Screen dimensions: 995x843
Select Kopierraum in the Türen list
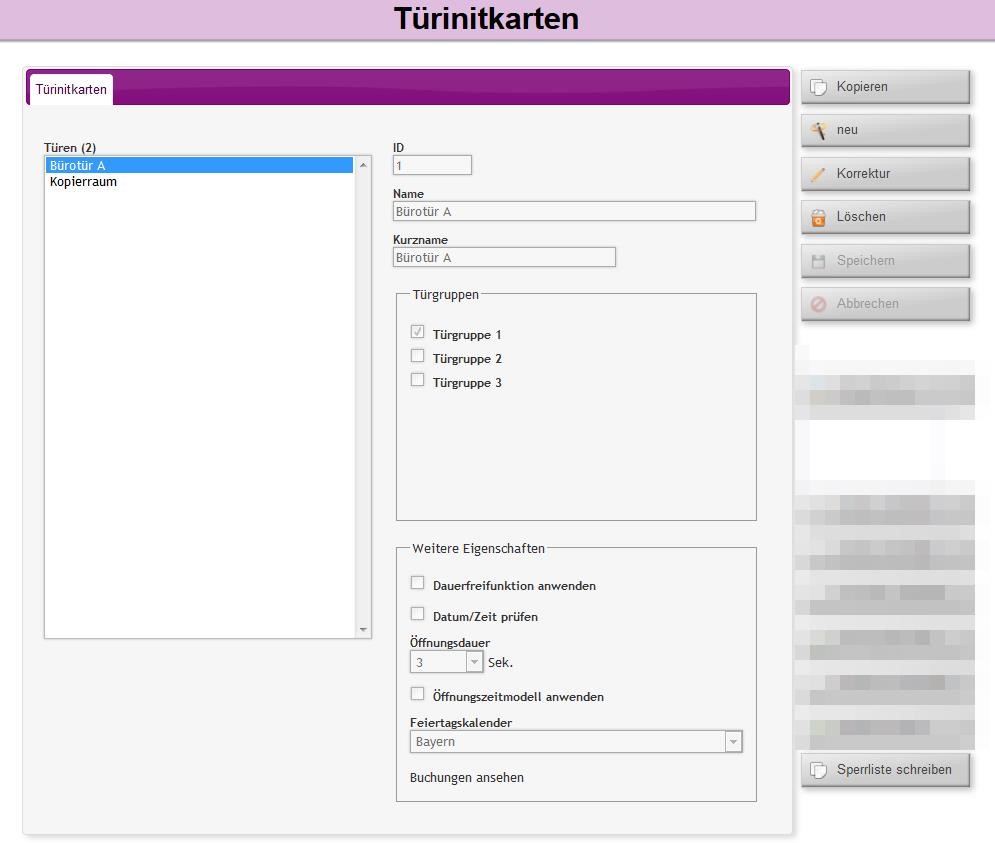84,182
